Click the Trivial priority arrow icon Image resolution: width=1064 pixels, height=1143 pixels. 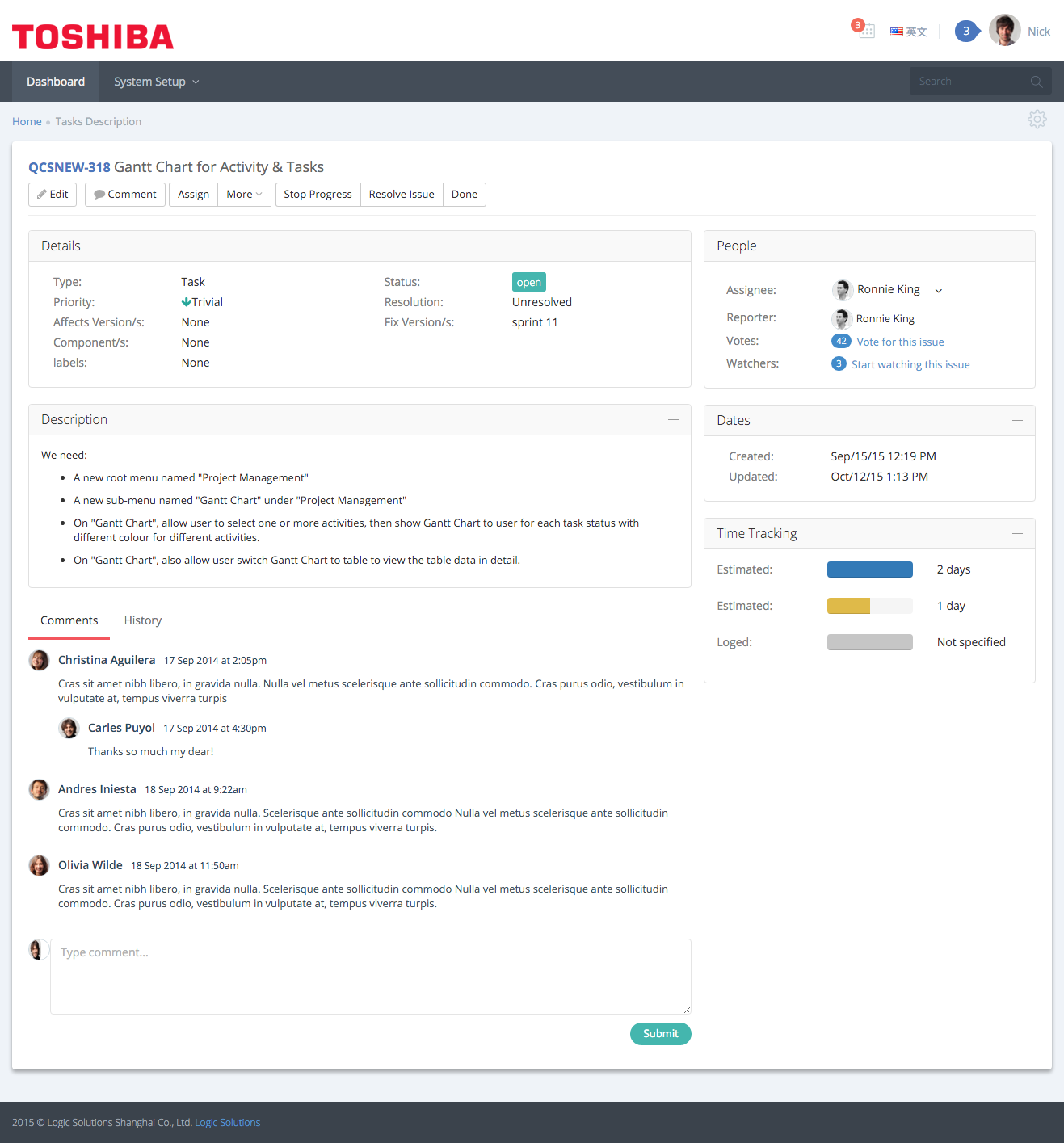point(187,301)
